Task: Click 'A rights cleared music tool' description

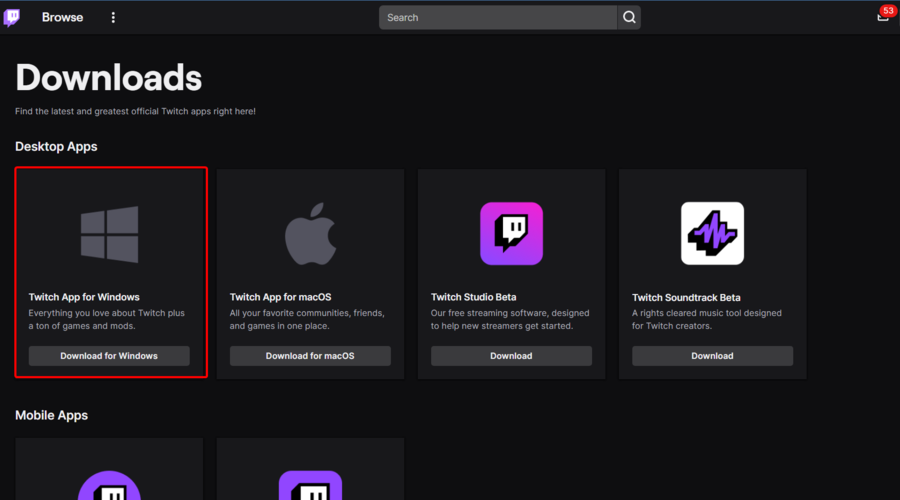Action: pos(707,319)
